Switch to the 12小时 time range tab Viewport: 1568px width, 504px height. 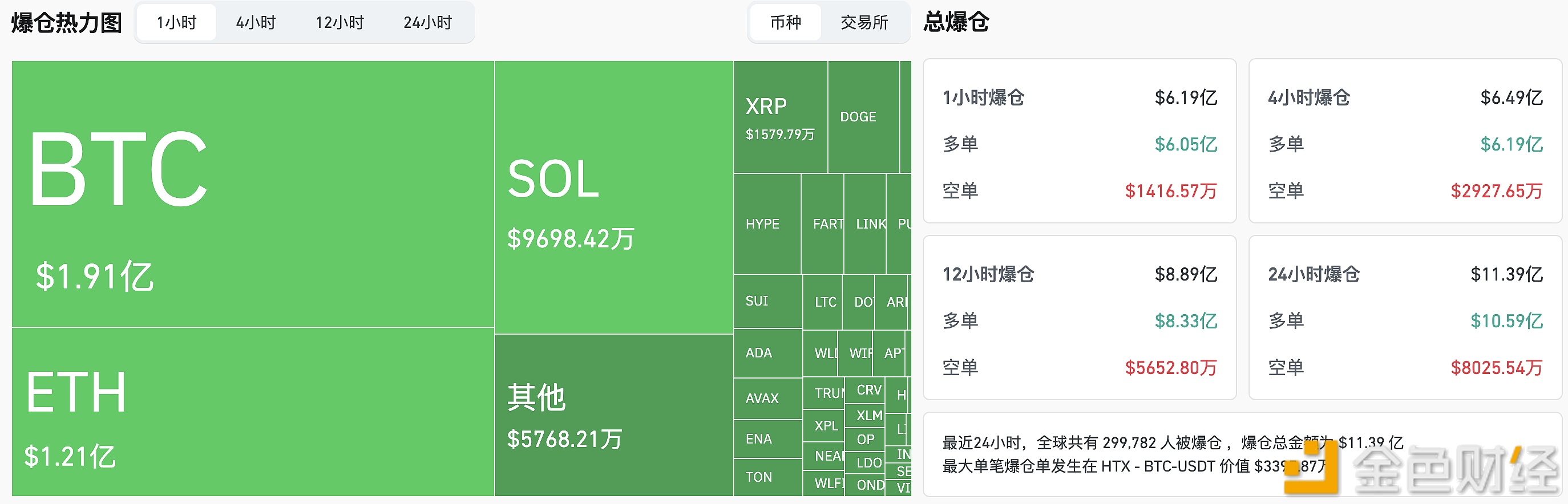339,22
